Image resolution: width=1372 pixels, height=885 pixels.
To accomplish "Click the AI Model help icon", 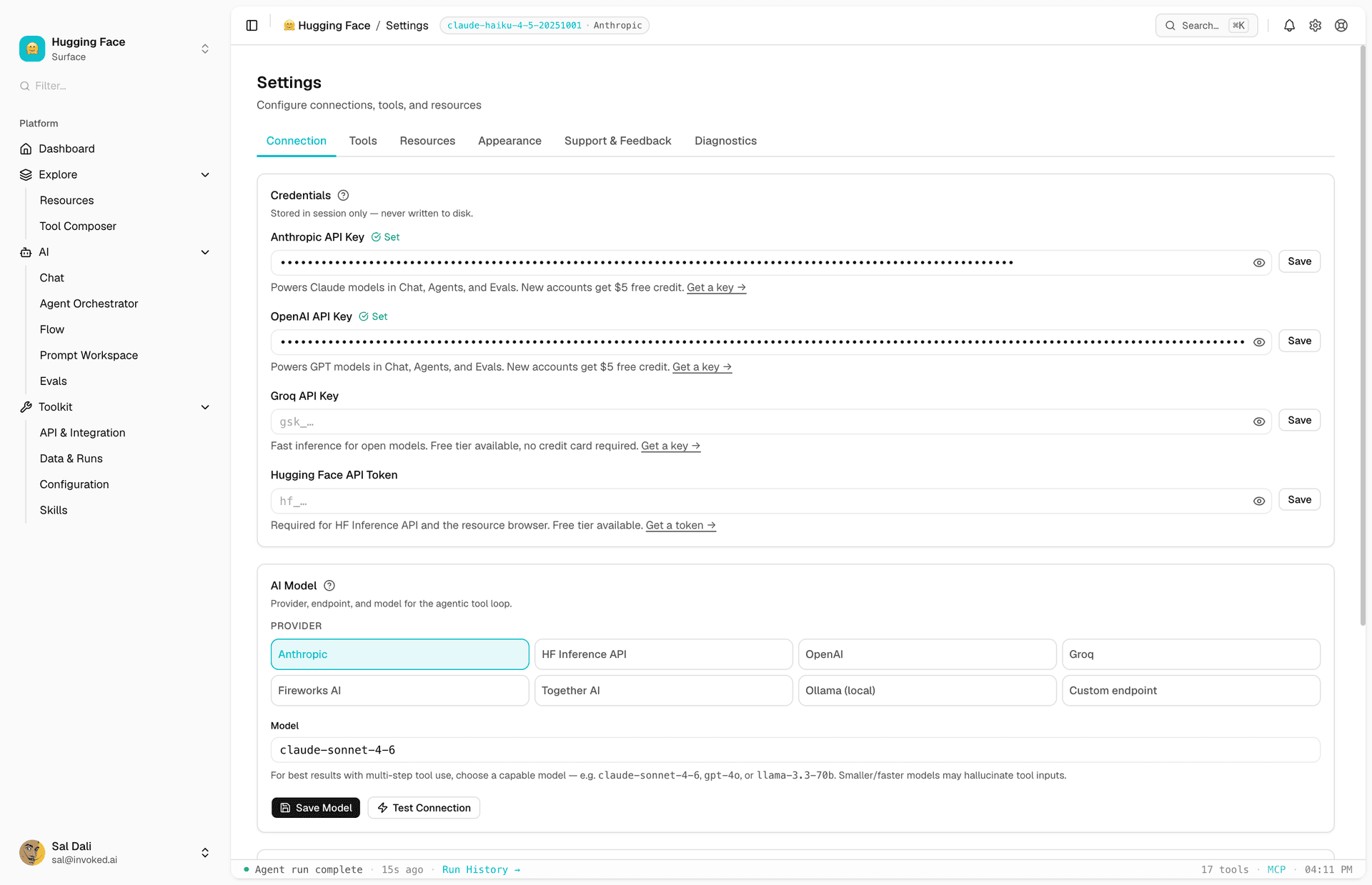I will click(329, 586).
